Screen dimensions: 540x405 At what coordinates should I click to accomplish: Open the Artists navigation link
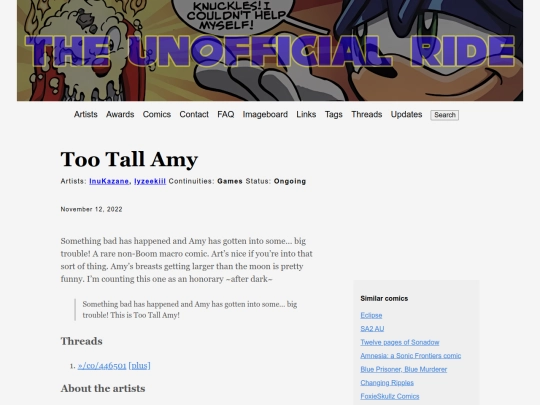point(86,114)
